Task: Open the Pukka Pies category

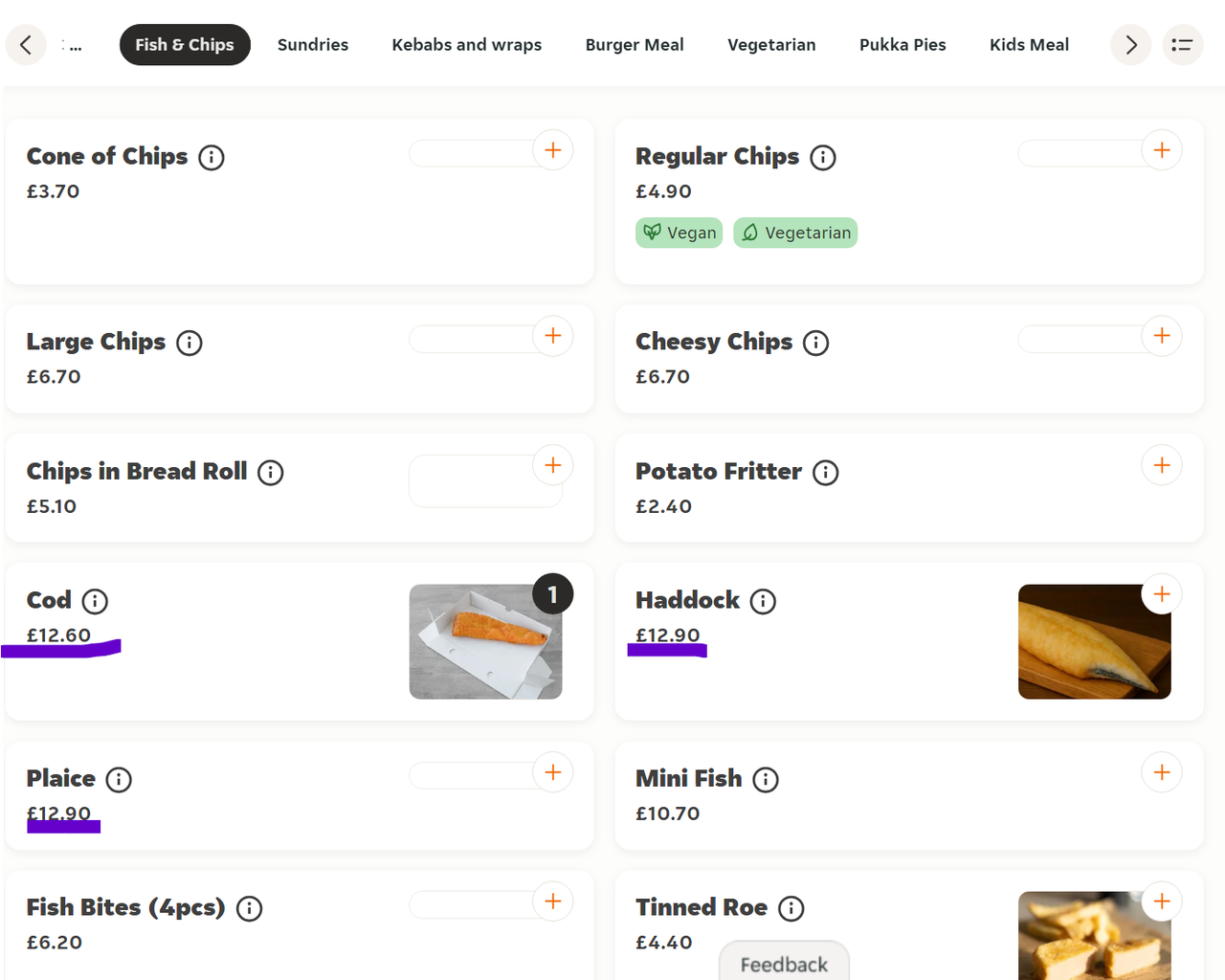Action: [902, 45]
